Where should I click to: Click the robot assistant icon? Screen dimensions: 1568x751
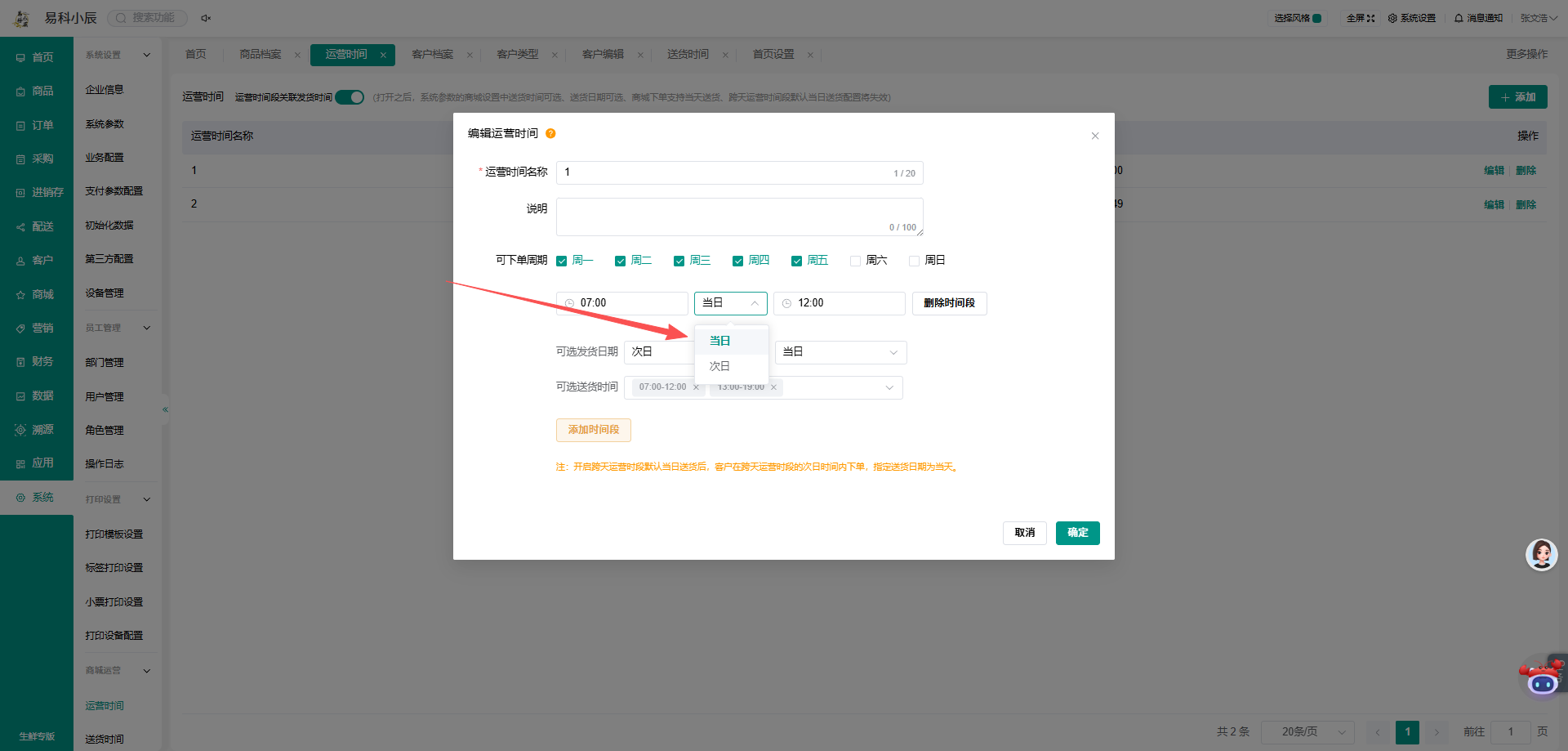(1541, 677)
